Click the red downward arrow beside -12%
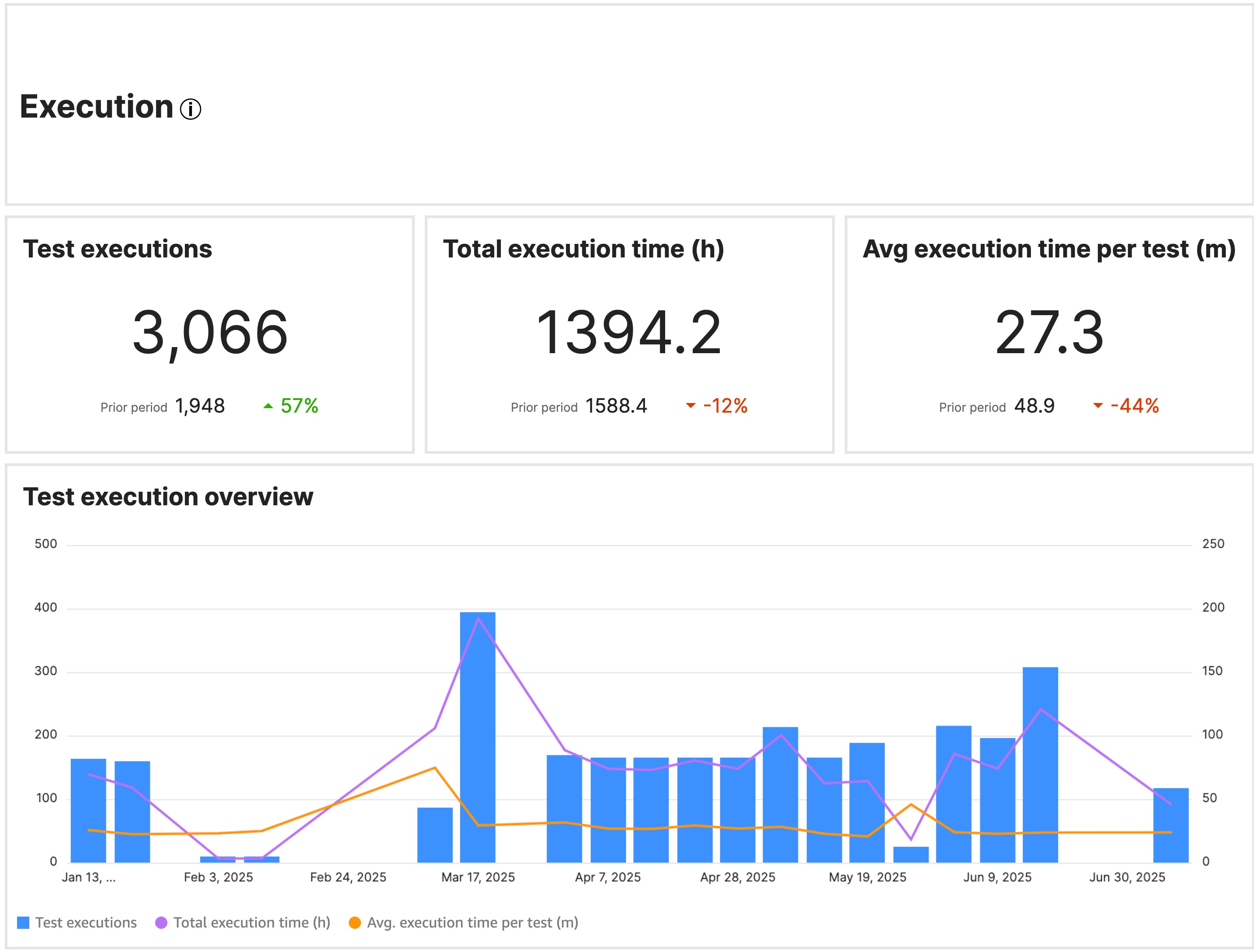The height and width of the screenshot is (952, 1256). tap(692, 406)
